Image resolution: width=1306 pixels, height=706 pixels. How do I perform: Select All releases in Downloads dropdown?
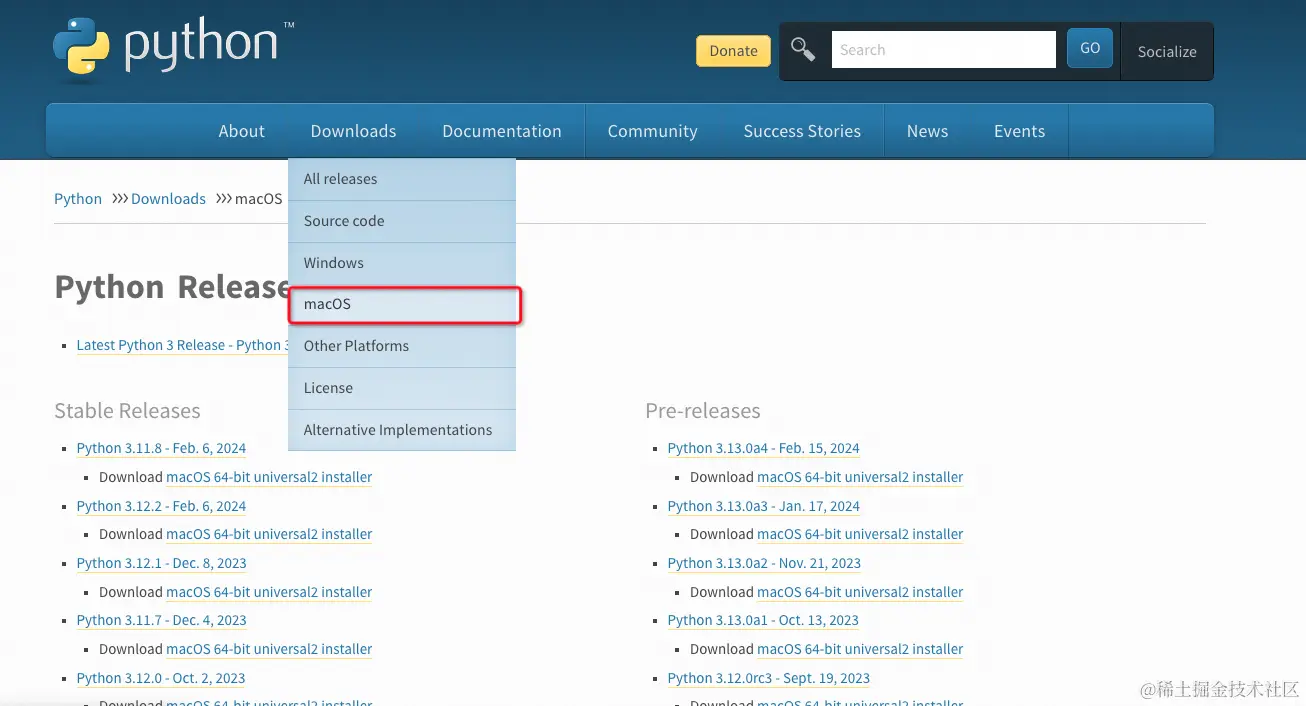(x=402, y=179)
